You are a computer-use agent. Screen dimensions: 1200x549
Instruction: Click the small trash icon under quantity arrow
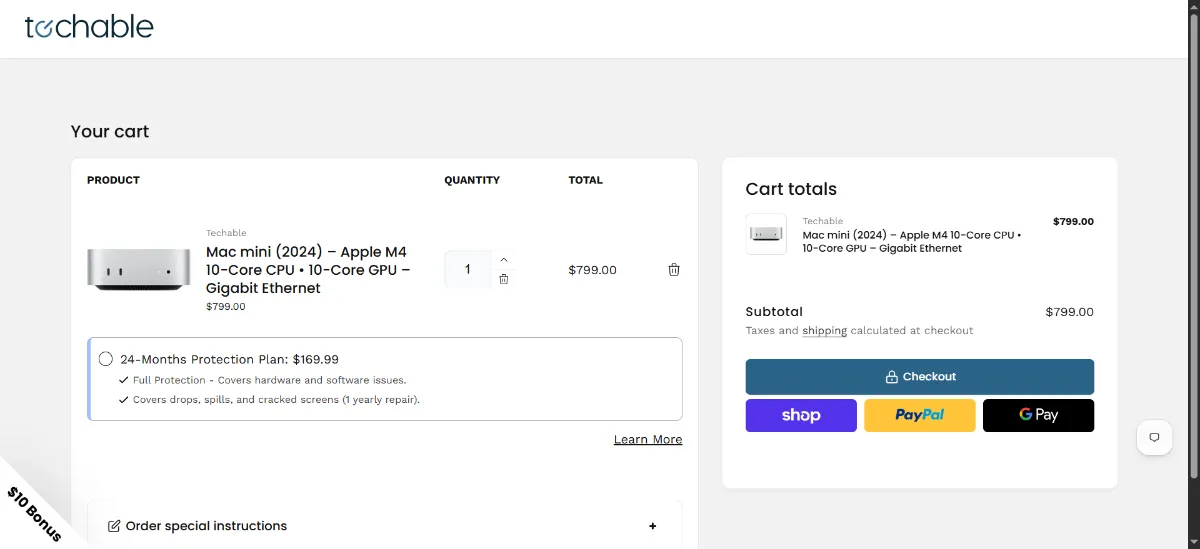(x=504, y=279)
